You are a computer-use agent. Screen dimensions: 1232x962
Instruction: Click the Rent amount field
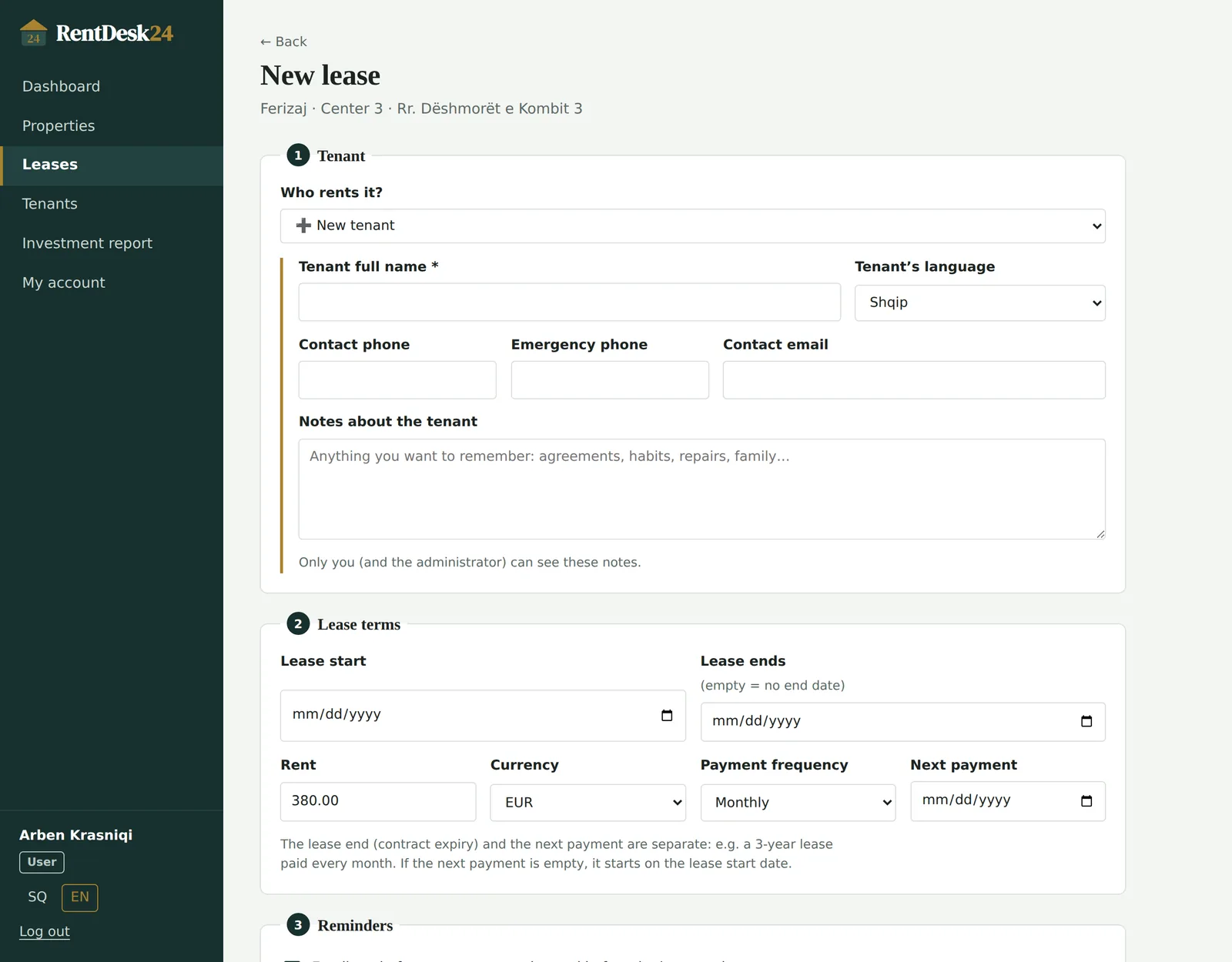pyautogui.click(x=378, y=802)
